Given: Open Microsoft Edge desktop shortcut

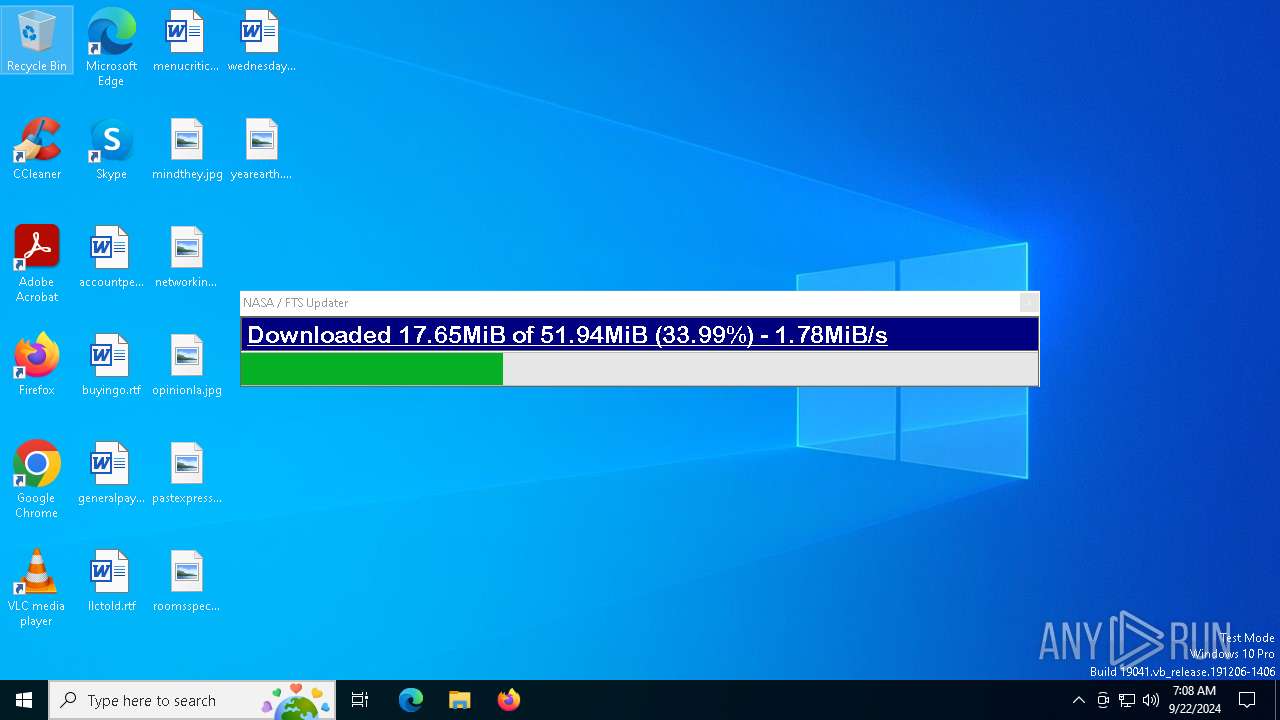Looking at the screenshot, I should pos(111,47).
